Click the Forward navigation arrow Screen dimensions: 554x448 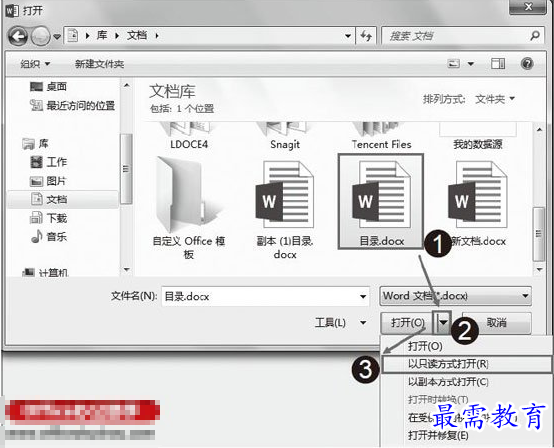(x=41, y=36)
